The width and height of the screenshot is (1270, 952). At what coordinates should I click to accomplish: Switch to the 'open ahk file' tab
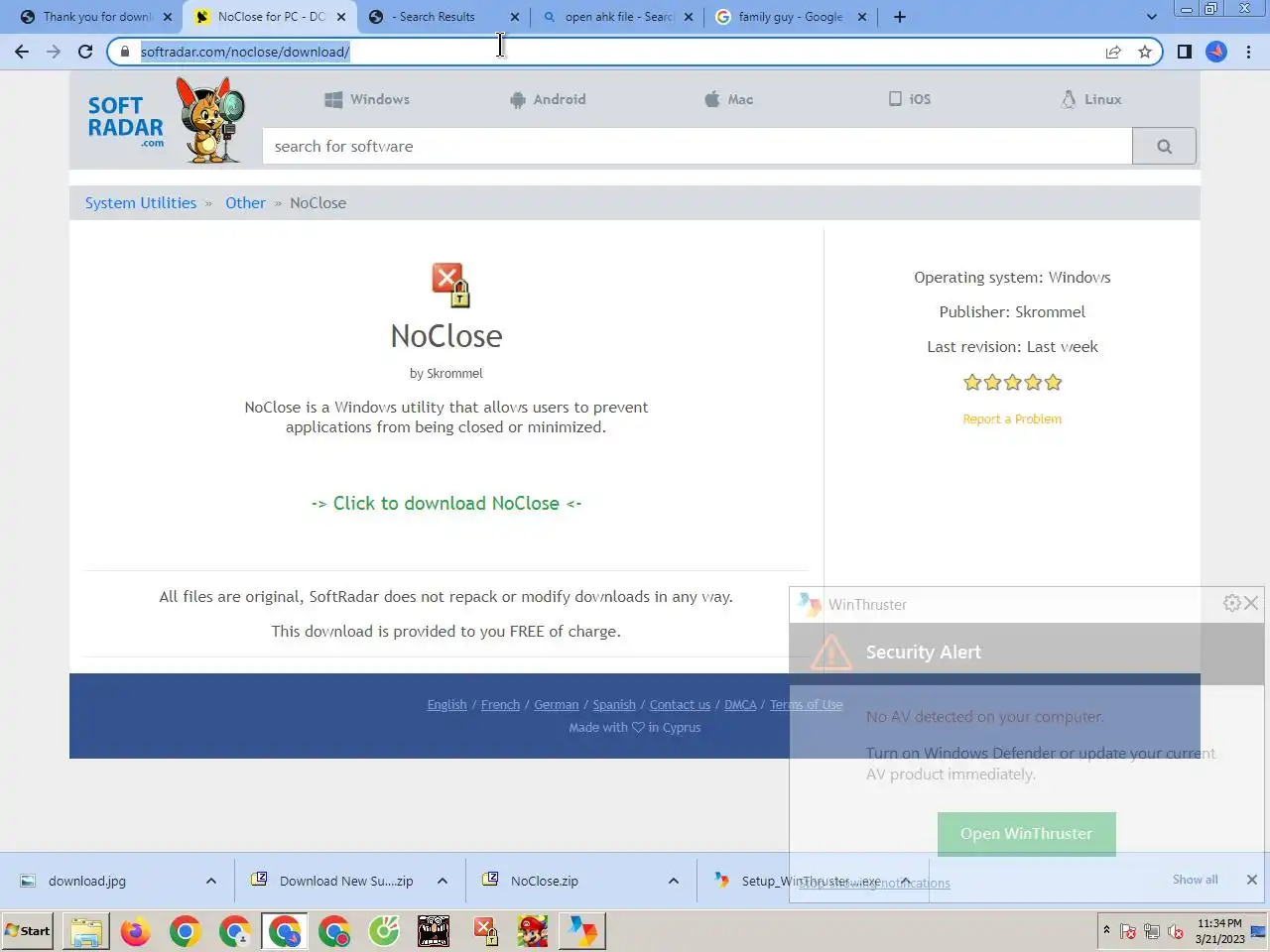click(x=618, y=17)
